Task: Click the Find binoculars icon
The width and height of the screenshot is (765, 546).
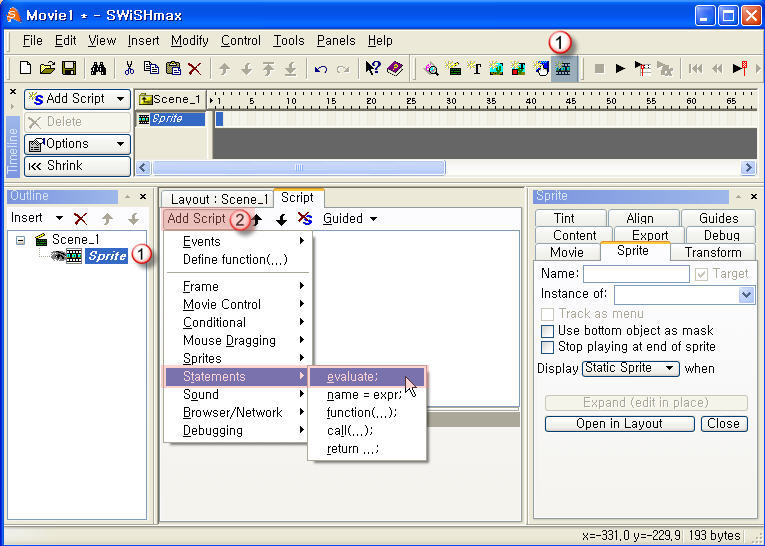Action: (x=98, y=68)
